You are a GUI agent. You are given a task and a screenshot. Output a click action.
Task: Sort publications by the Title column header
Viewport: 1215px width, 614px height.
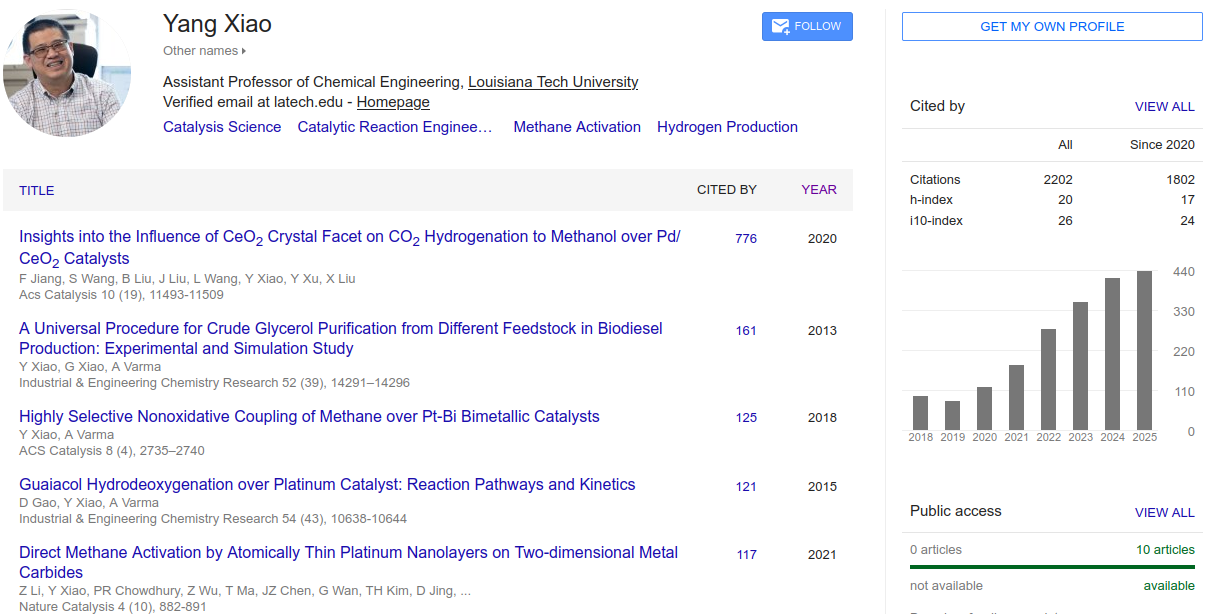(37, 190)
